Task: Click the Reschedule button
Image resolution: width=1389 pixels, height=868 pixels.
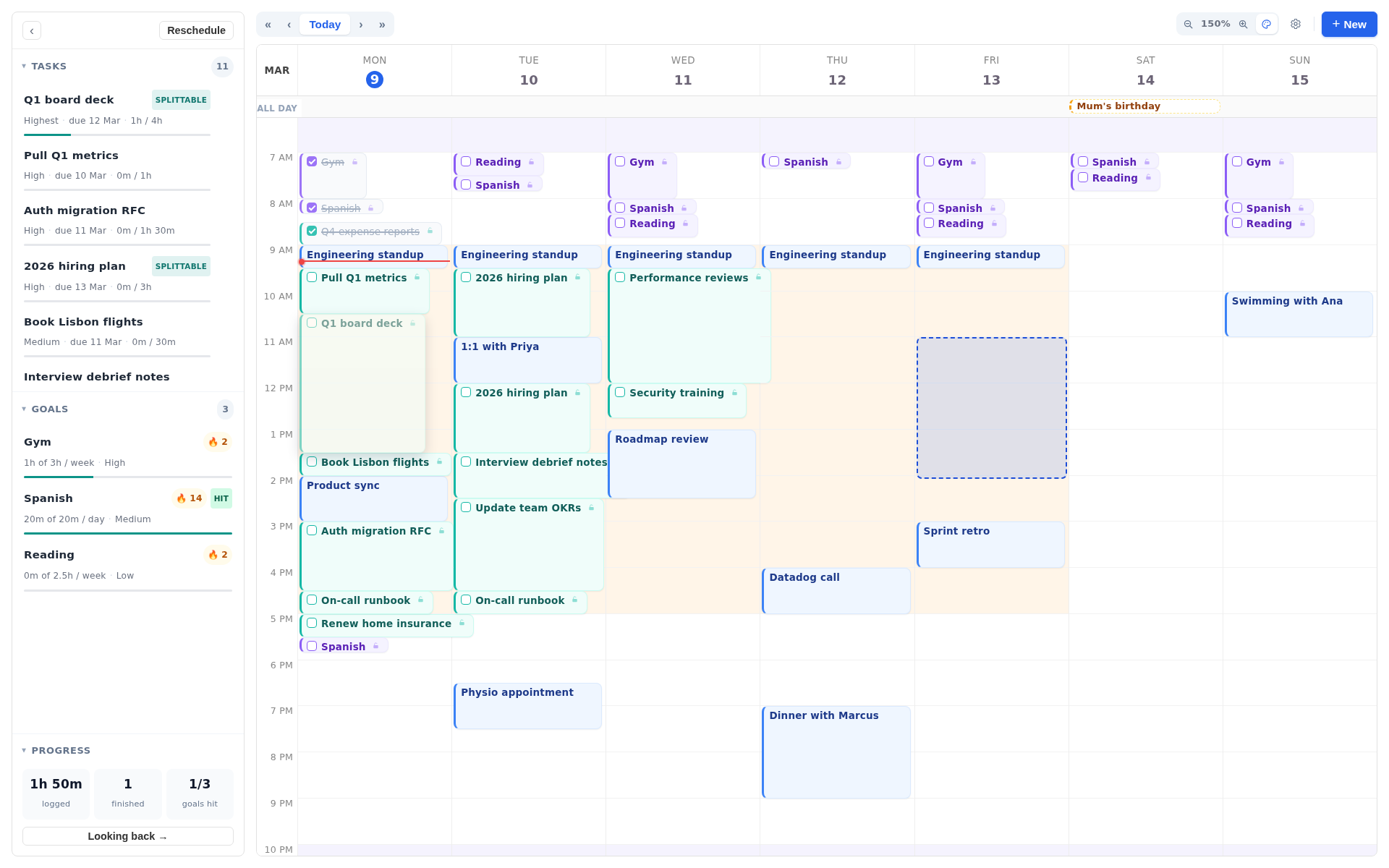Action: pos(196,30)
